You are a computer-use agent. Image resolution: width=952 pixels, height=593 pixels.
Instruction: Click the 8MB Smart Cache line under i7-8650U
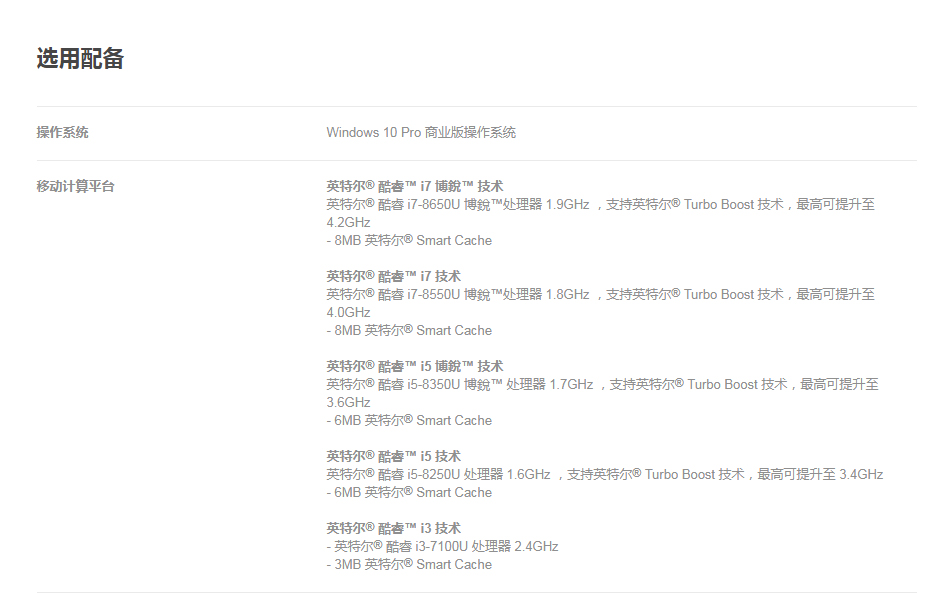tap(409, 240)
